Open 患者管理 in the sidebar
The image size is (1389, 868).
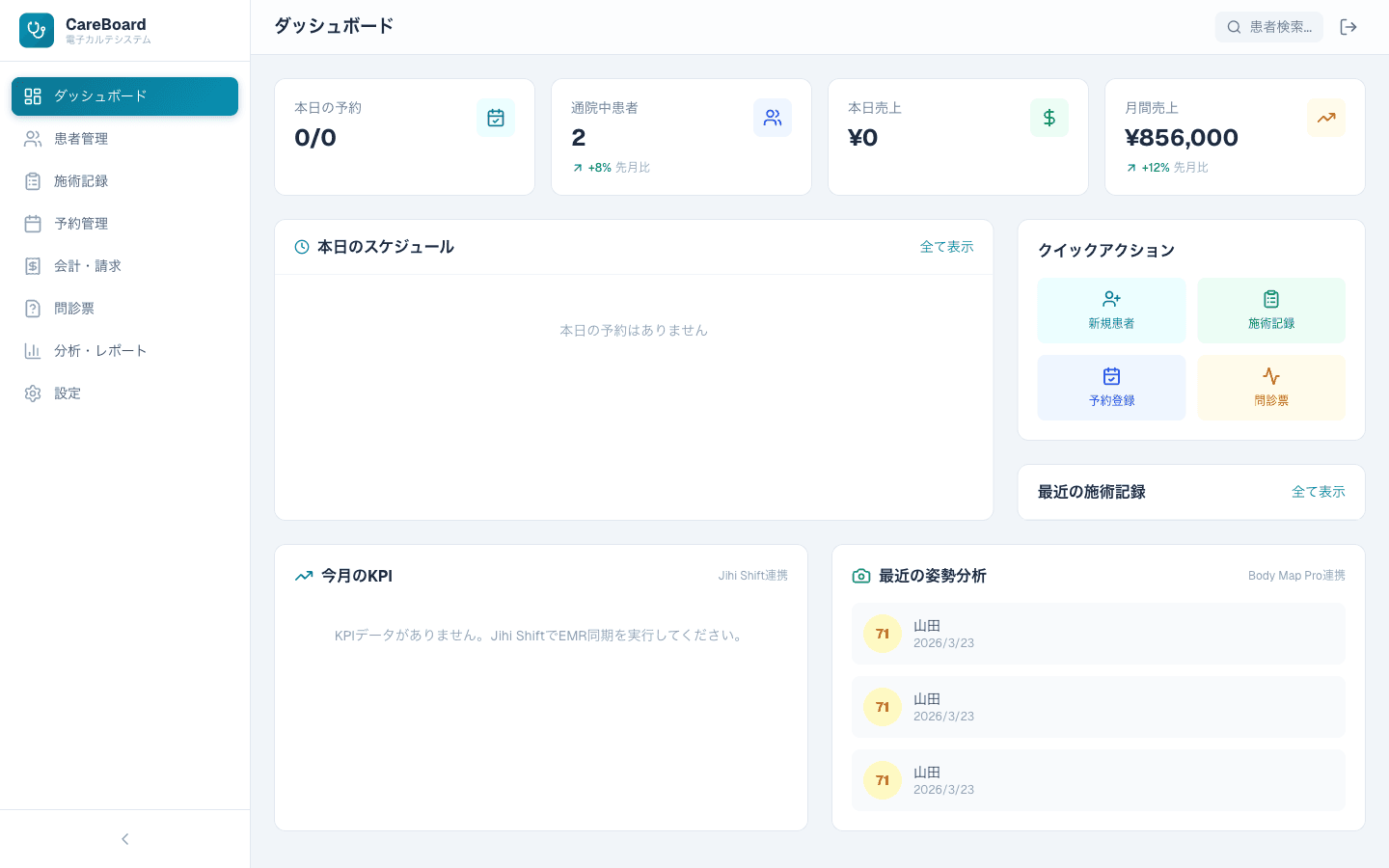point(81,139)
